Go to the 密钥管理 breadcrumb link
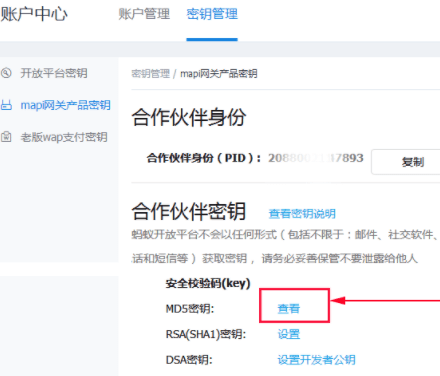This screenshot has width=440, height=376. click(151, 73)
